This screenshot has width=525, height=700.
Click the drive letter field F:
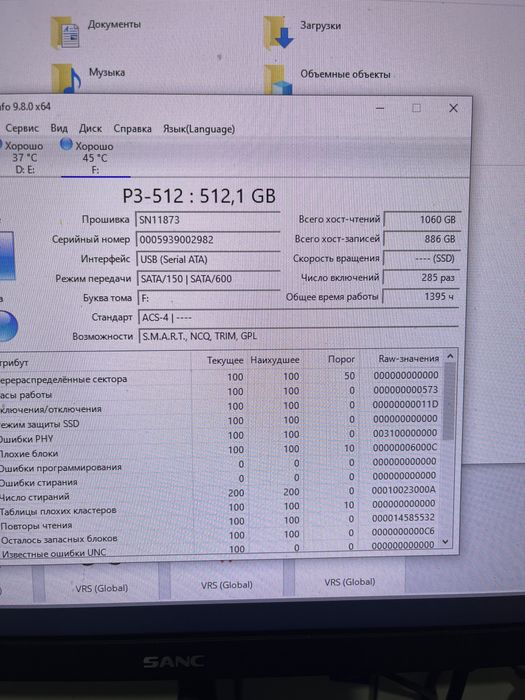tap(209, 298)
